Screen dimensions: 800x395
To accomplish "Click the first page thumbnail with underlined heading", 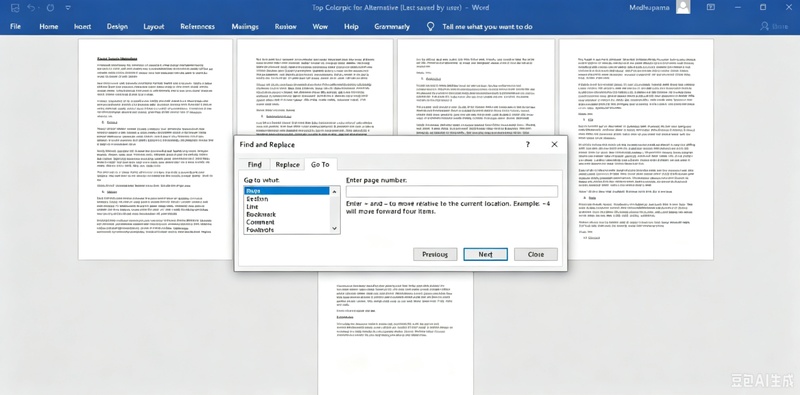I will [x=155, y=149].
